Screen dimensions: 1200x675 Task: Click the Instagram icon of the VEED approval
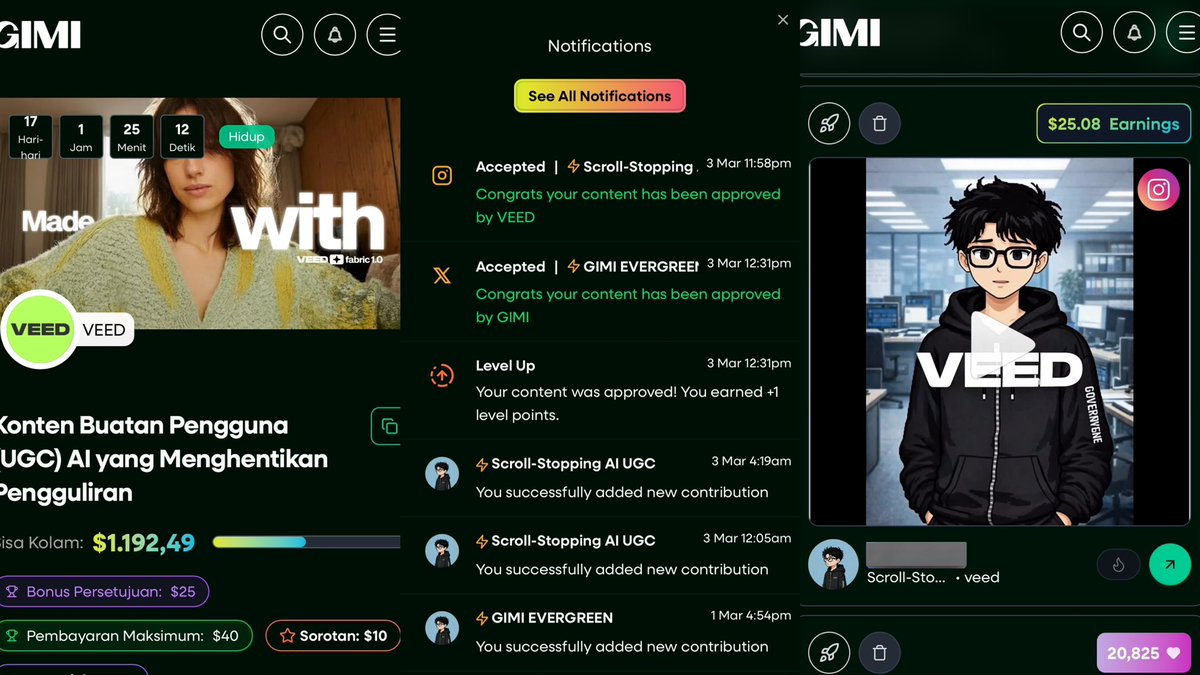pyautogui.click(x=442, y=176)
